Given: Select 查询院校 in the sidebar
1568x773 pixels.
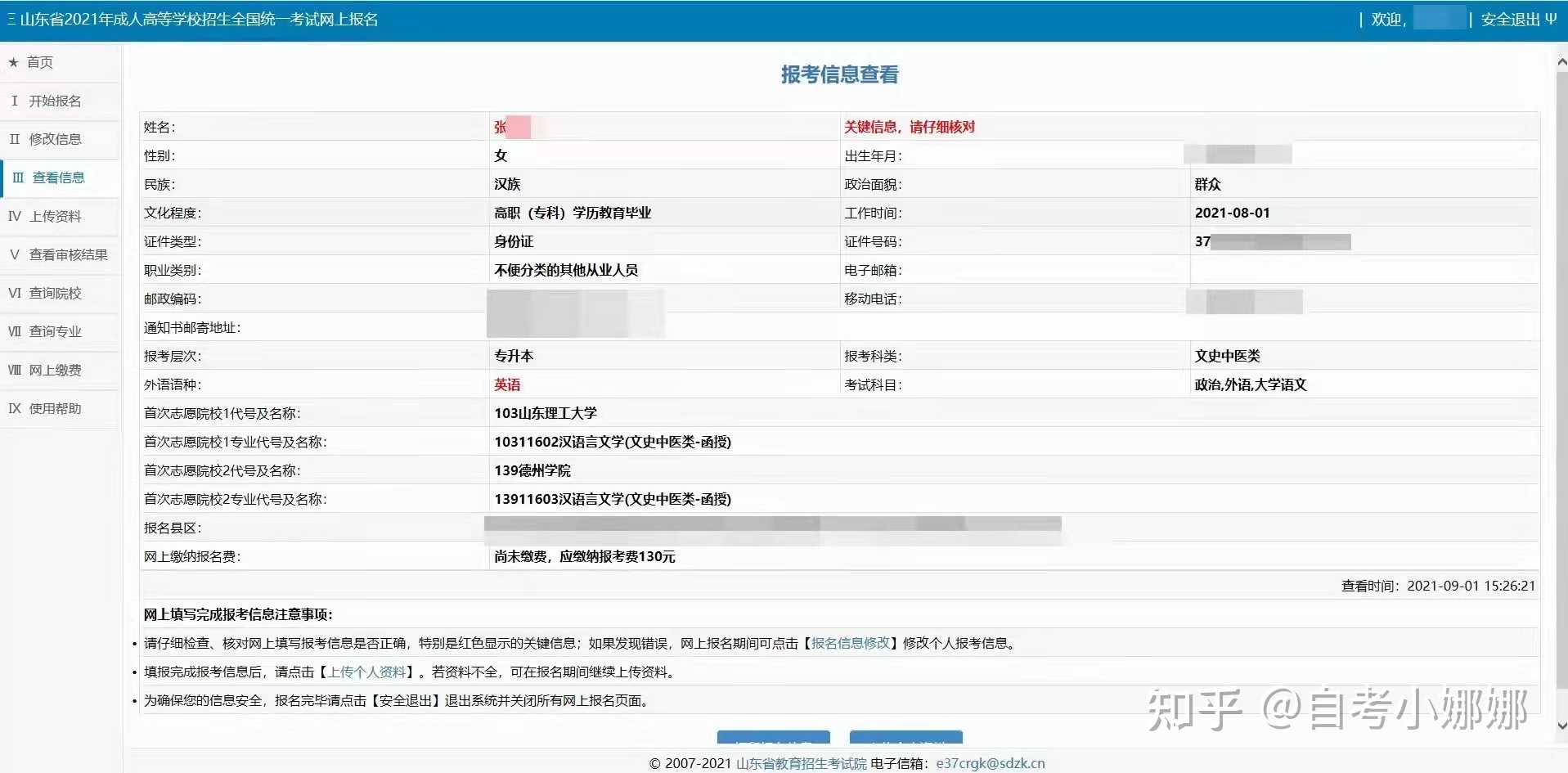Looking at the screenshot, I should pos(61,293).
